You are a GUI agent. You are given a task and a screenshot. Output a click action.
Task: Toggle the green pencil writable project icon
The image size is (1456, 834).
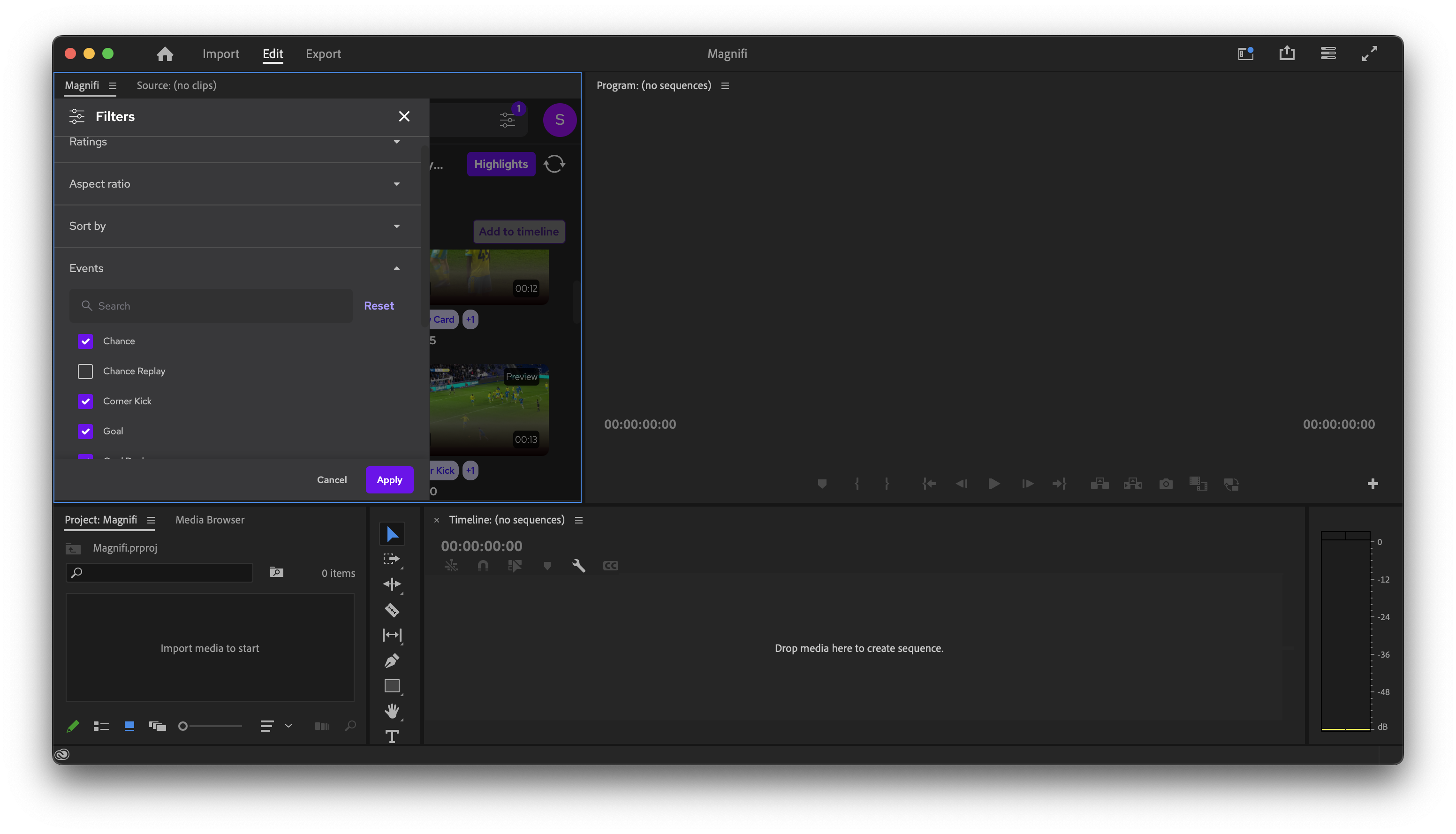(73, 726)
